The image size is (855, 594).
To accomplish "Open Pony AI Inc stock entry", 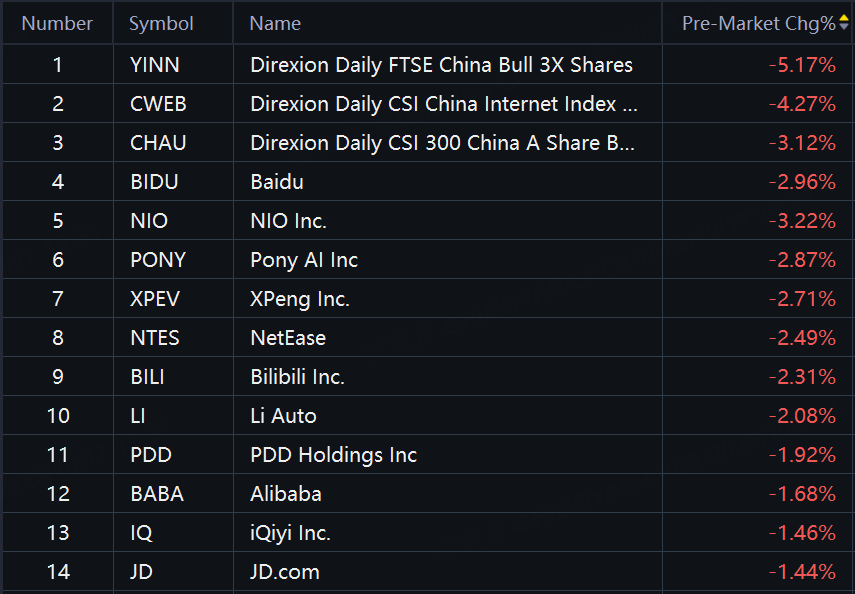I will (x=304, y=260).
